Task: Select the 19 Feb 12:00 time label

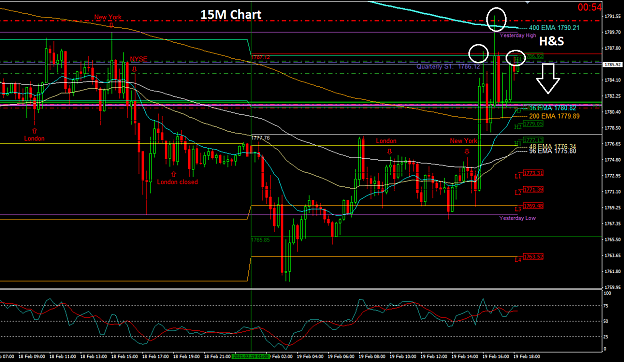Action: tap(433, 356)
